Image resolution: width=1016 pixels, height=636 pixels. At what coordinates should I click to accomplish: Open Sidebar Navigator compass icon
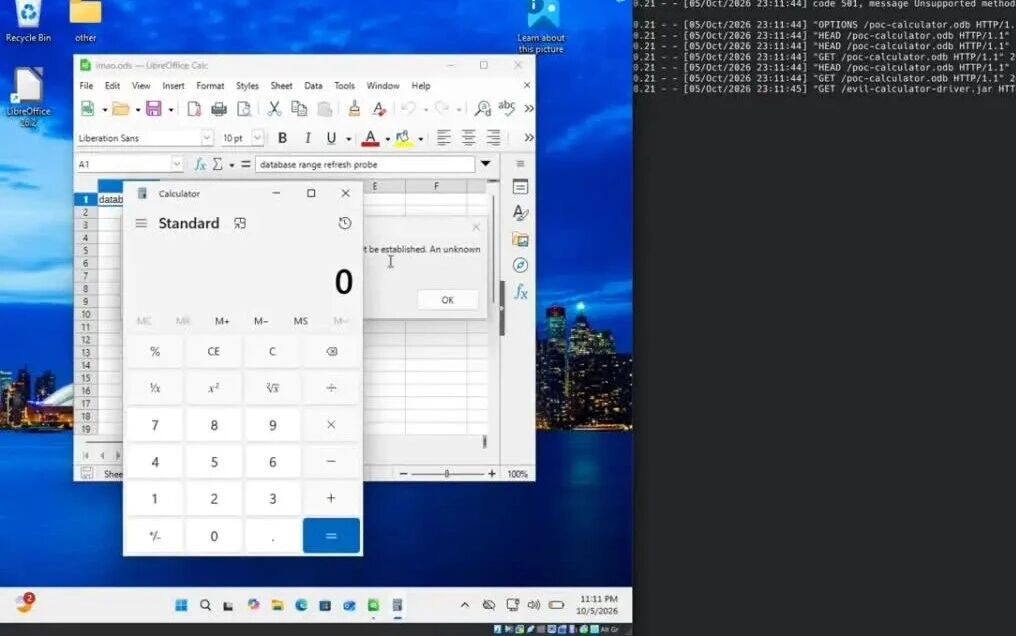(520, 266)
